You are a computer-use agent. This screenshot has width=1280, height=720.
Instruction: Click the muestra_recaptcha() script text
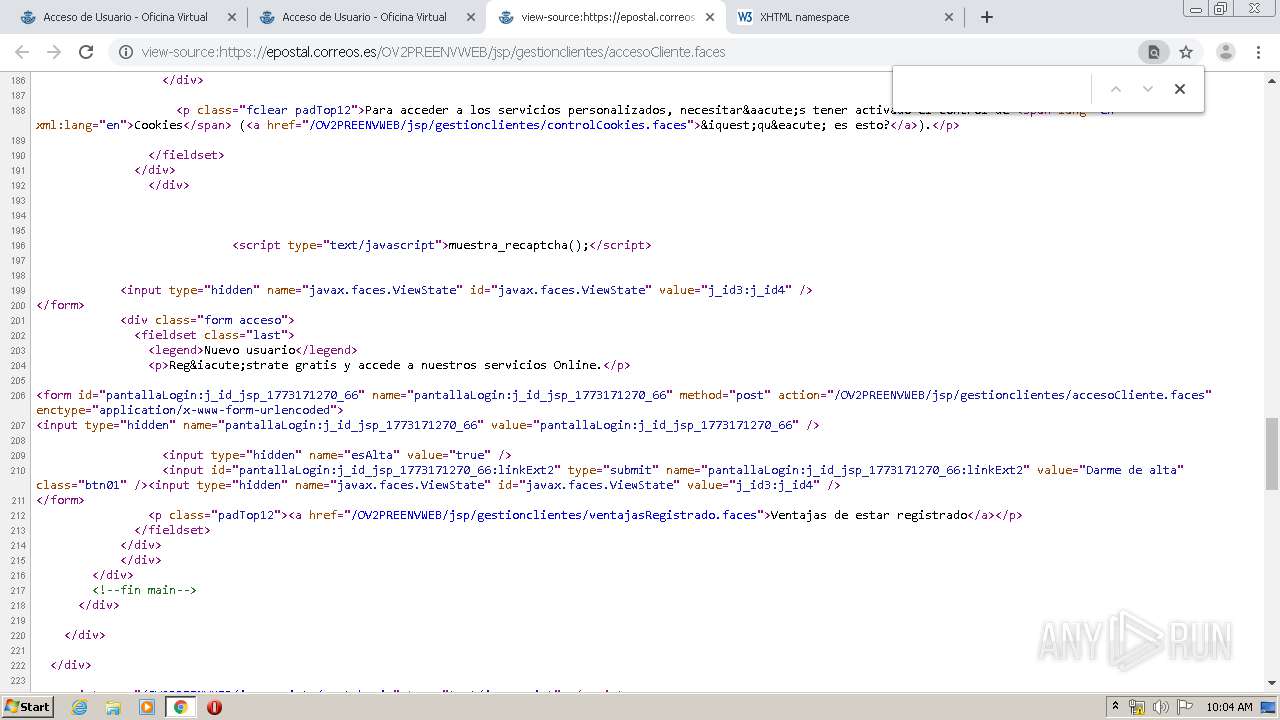519,245
